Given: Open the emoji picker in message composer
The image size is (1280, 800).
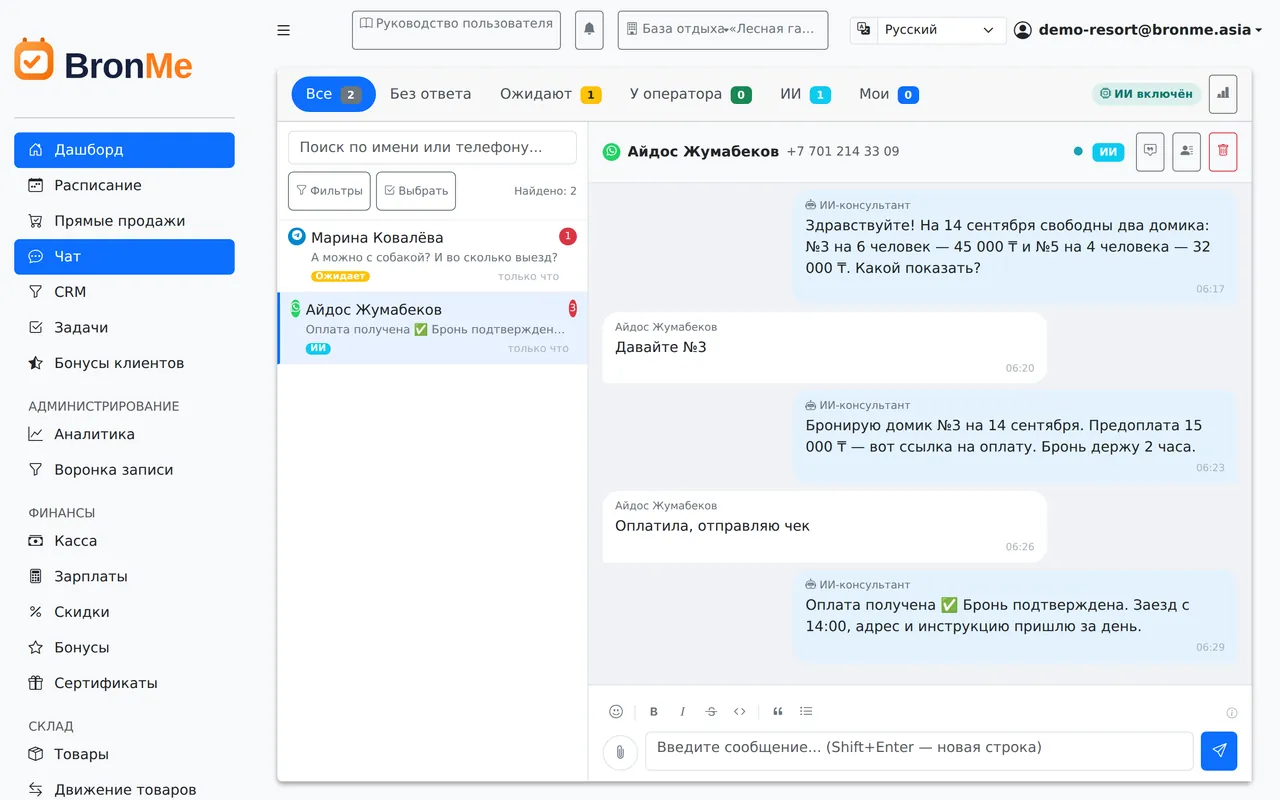Looking at the screenshot, I should [x=616, y=712].
